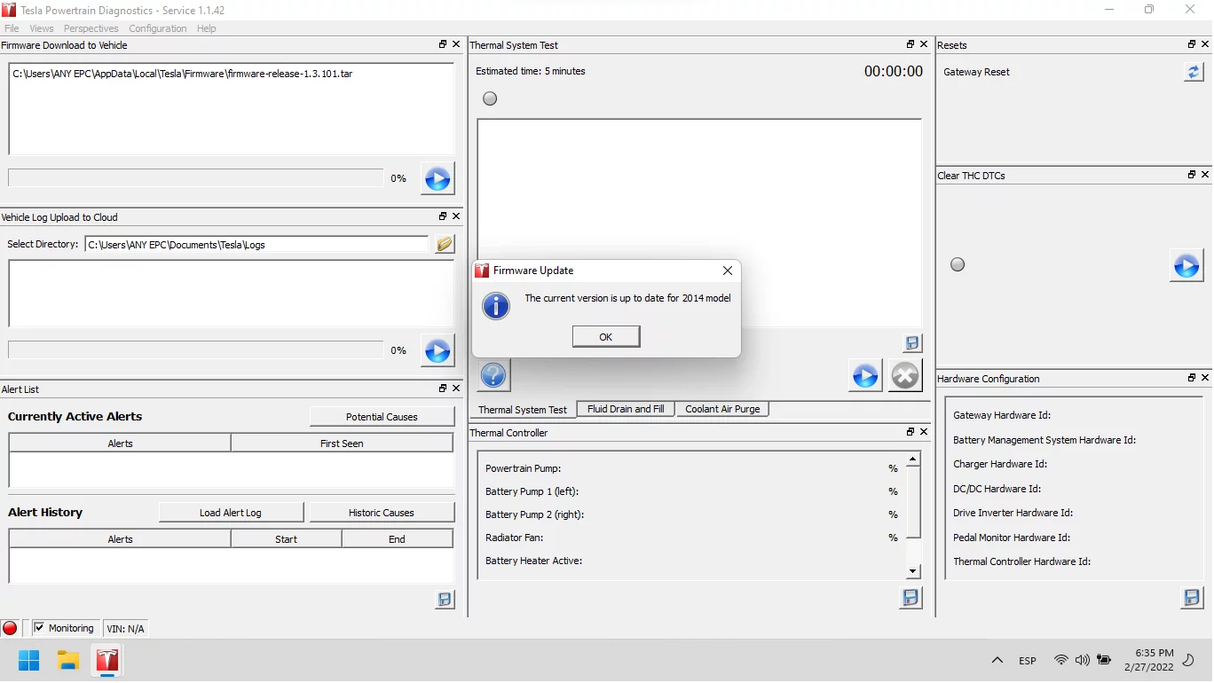Save Hardware Configuration with the disk icon
The width and height of the screenshot is (1214, 683).
coord(1191,598)
